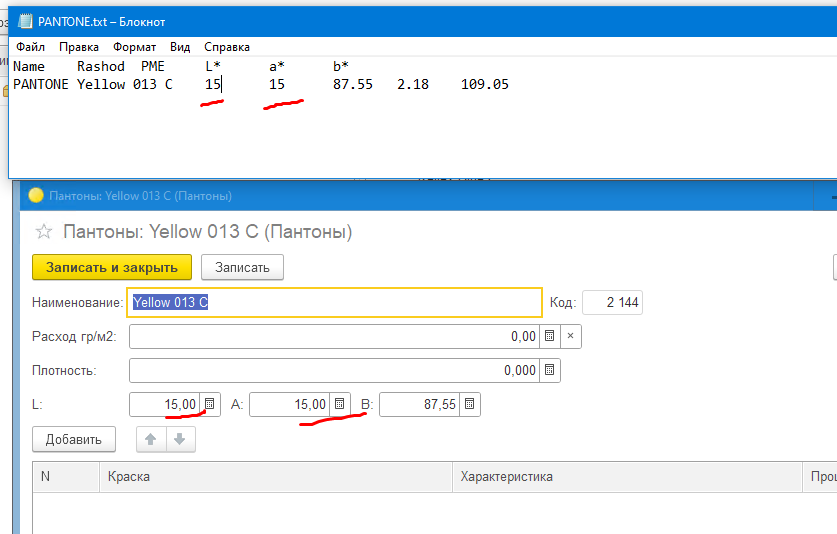The height and width of the screenshot is (534, 837).
Task: Open the calculator for the L field
Action: 210,404
